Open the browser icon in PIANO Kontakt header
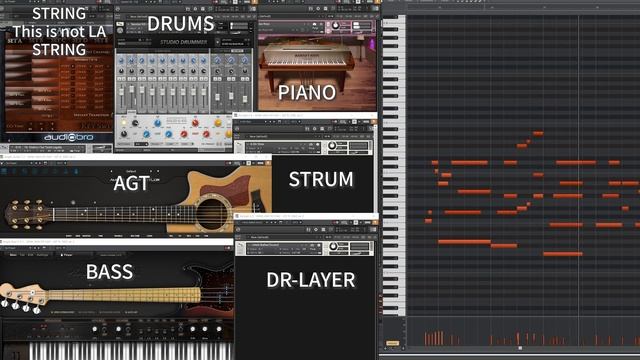Screen dimensions: 640x360 [x=311, y=8]
